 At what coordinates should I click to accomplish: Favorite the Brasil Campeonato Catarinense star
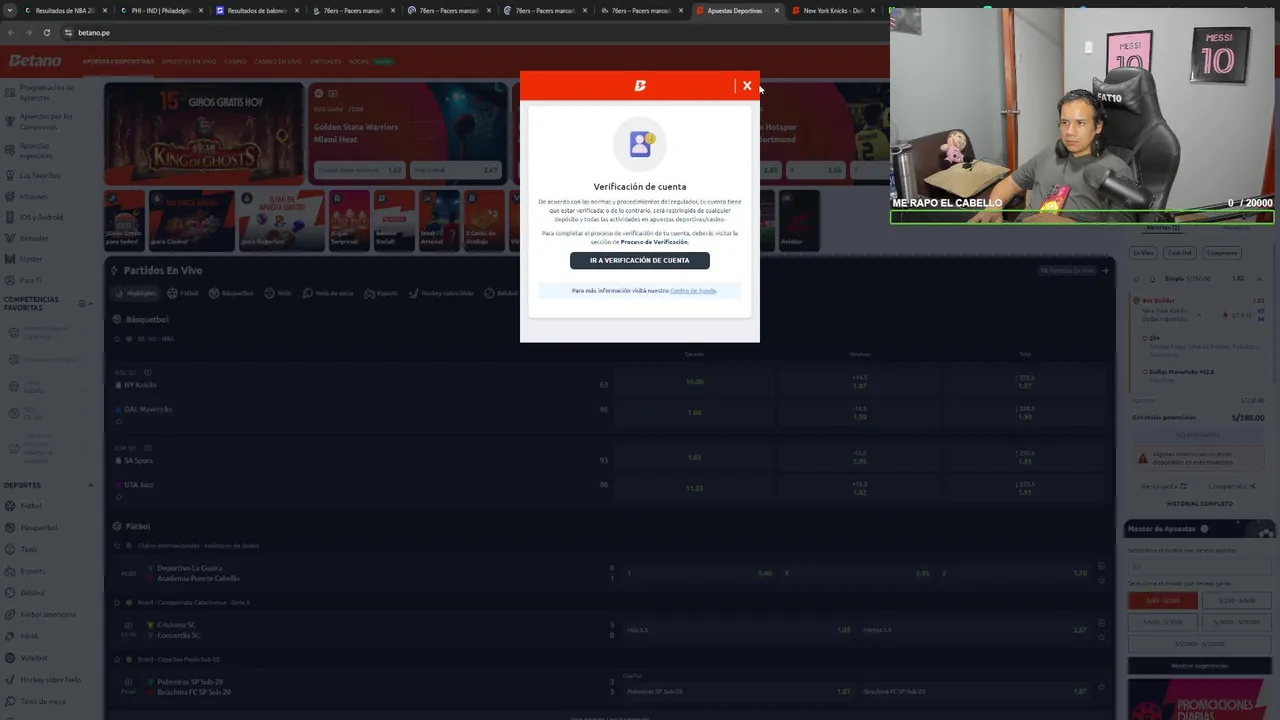tap(116, 603)
